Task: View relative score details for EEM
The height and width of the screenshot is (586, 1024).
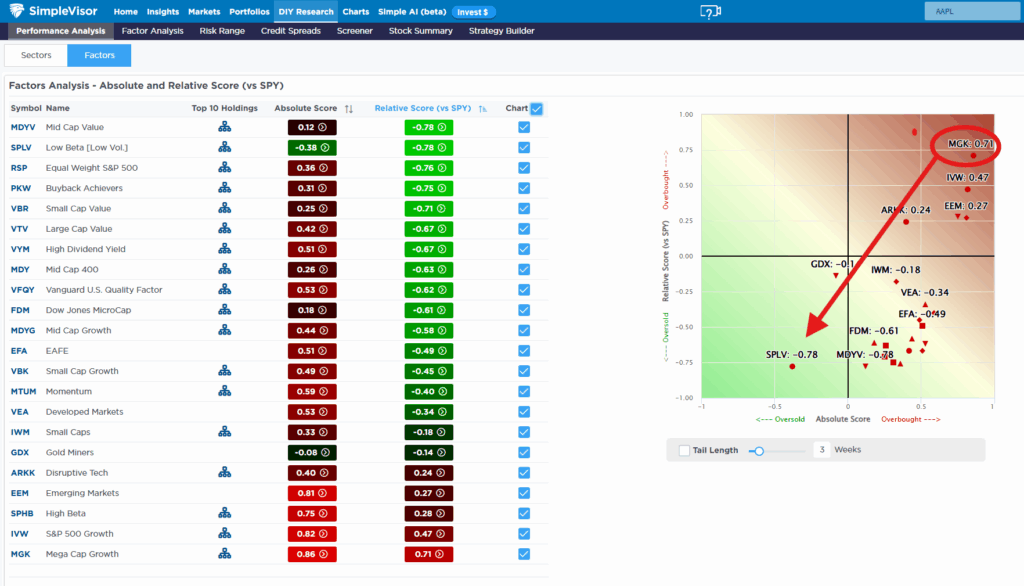Action: tap(429, 493)
